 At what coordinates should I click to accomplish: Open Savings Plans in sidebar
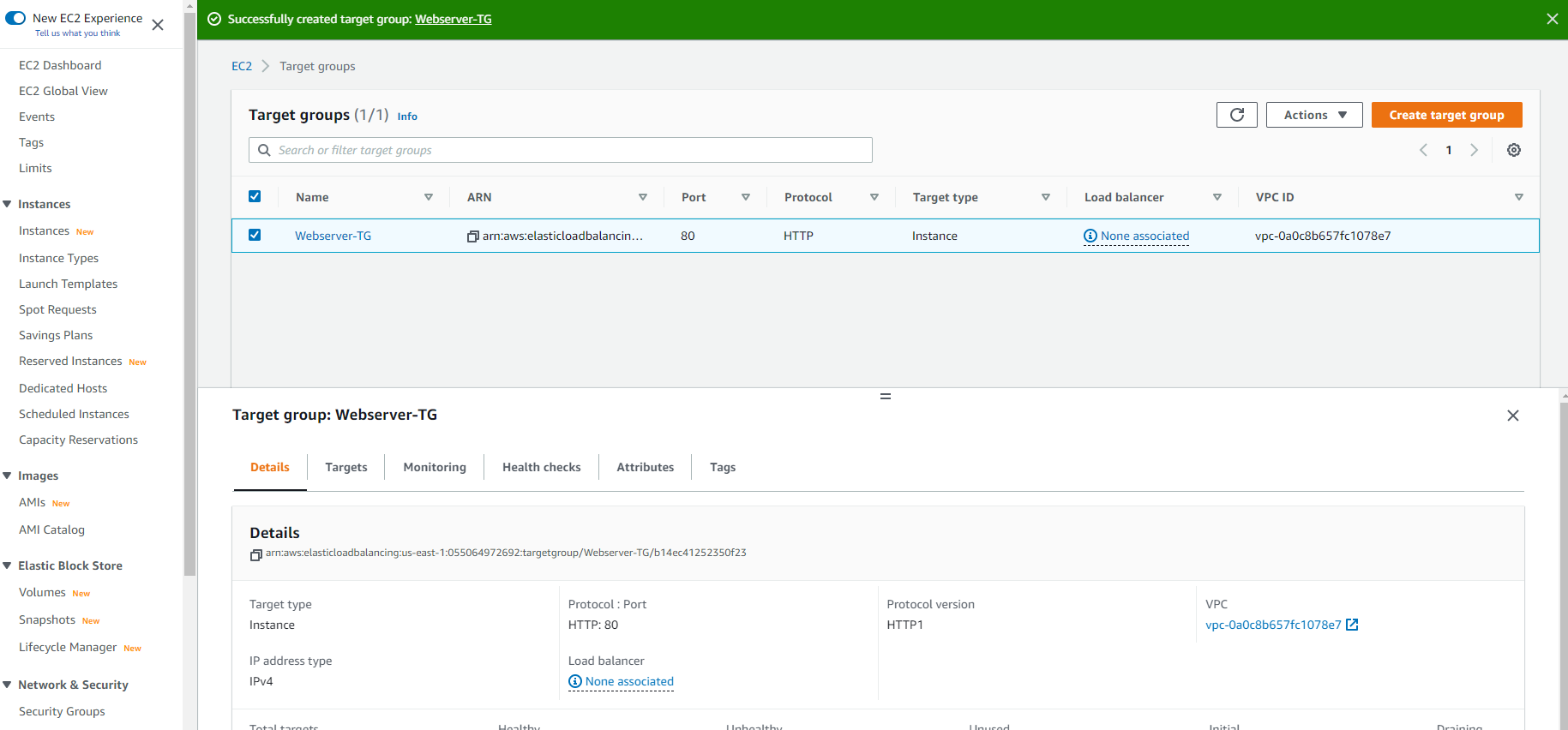[56, 335]
